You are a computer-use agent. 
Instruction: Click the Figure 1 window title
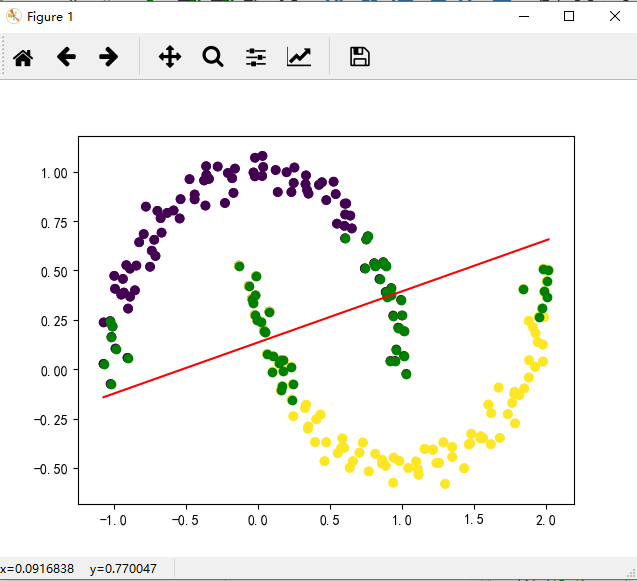[50, 17]
